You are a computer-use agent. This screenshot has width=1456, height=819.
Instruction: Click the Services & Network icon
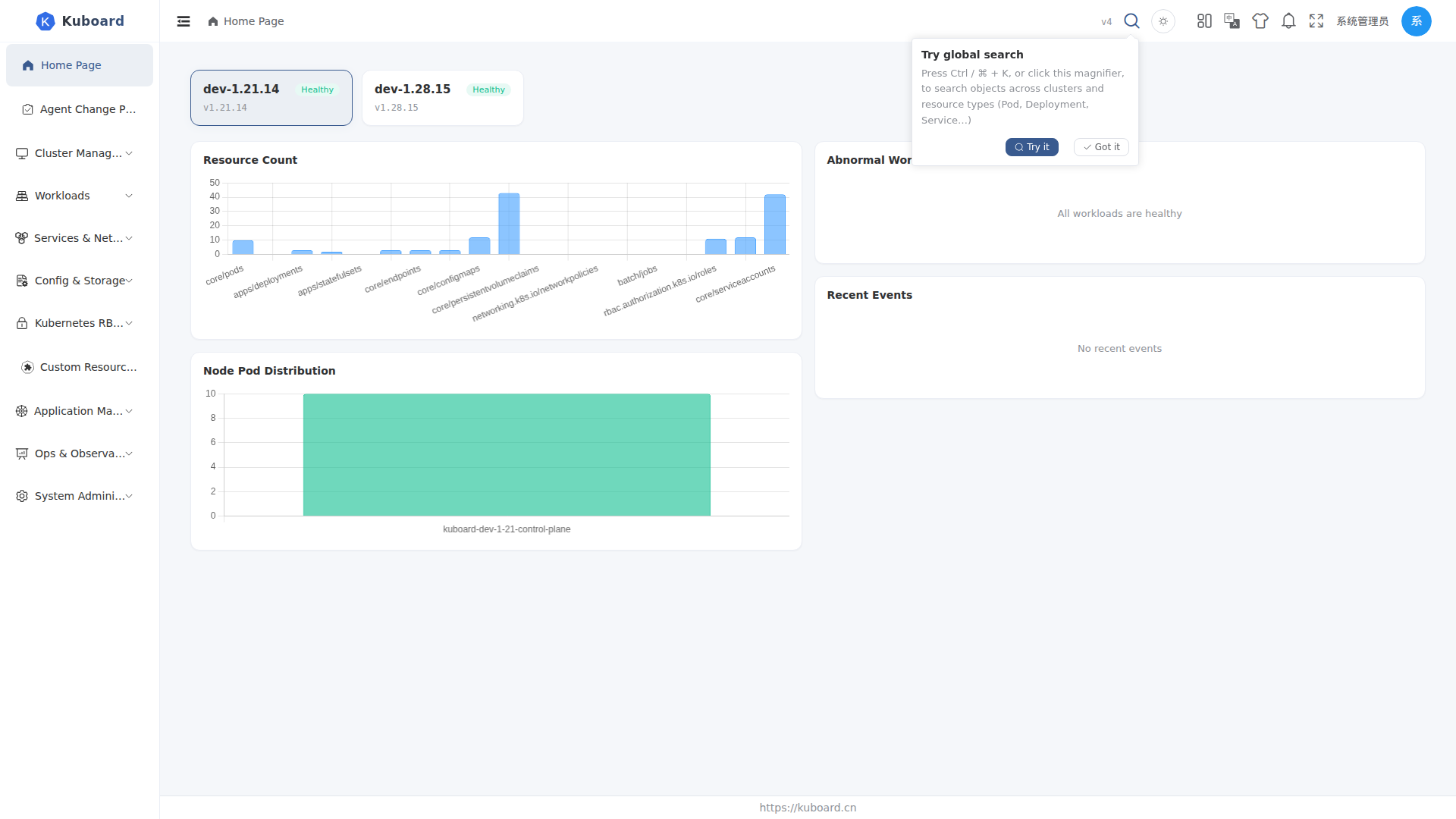(x=21, y=238)
